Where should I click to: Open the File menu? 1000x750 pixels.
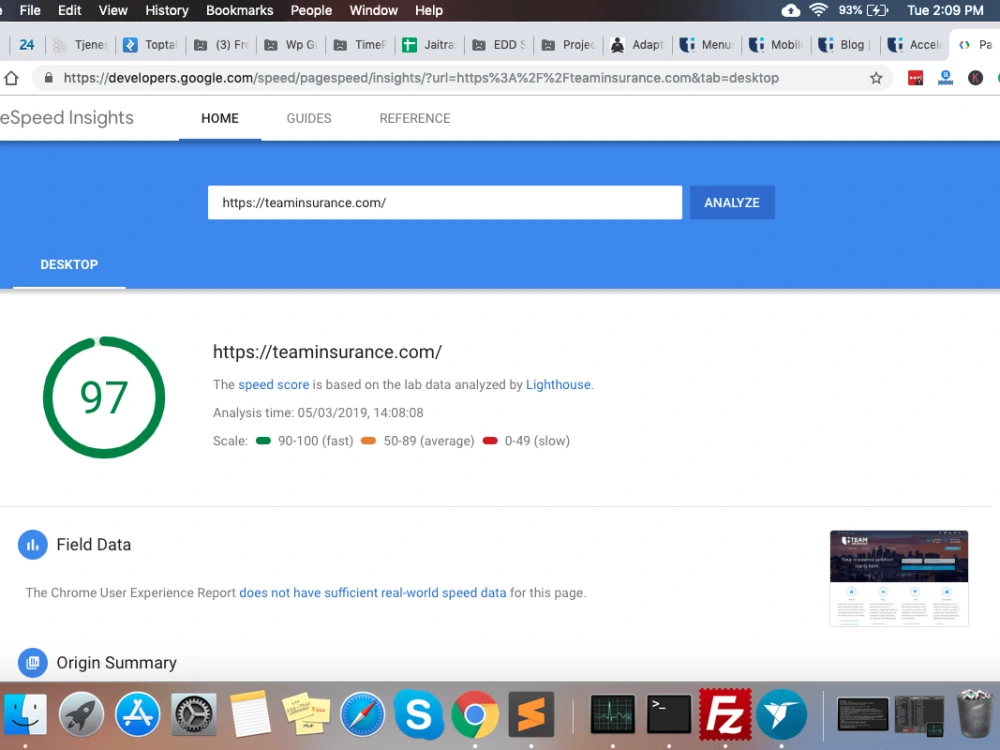point(30,10)
